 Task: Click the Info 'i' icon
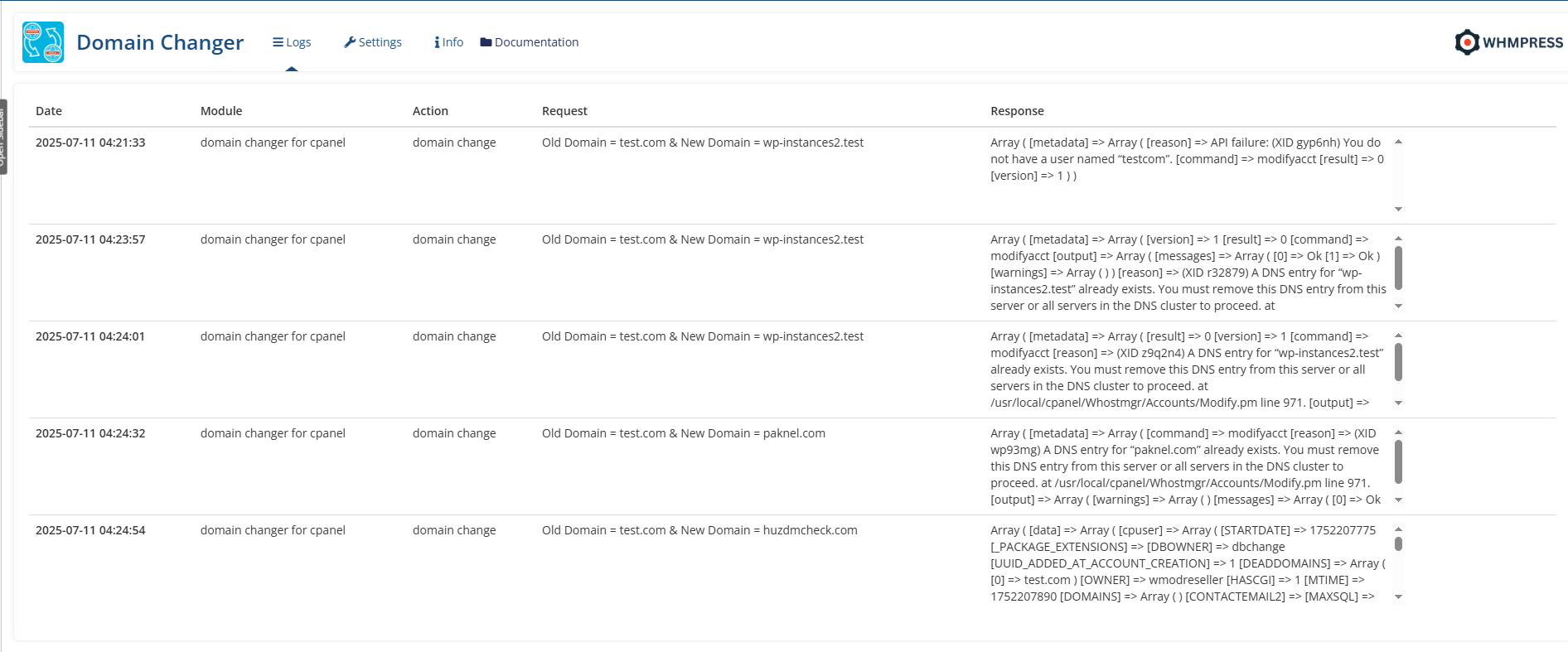click(437, 42)
